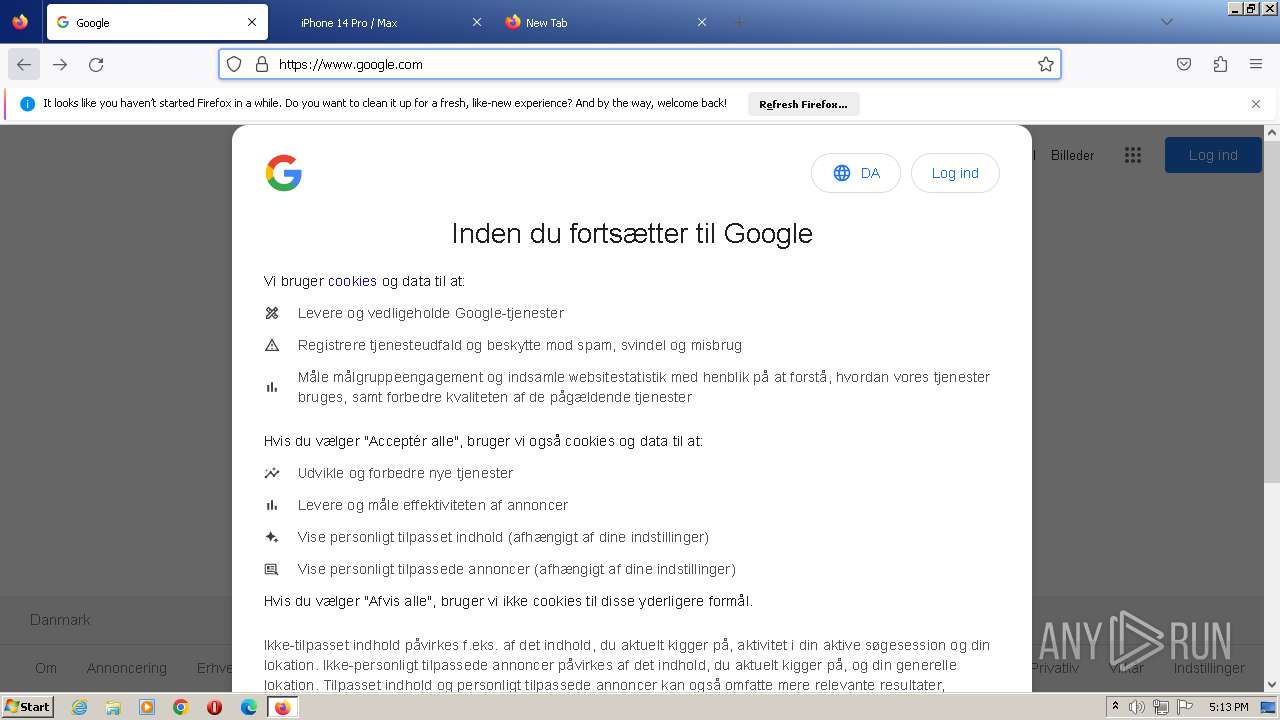
Task: Open the Annoncering footer link
Action: pos(126,668)
